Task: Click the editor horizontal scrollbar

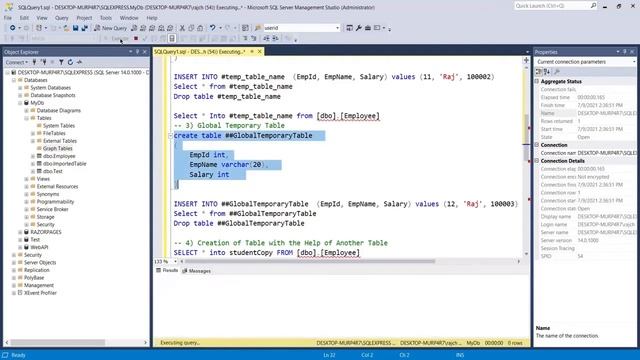Action: pos(309,261)
